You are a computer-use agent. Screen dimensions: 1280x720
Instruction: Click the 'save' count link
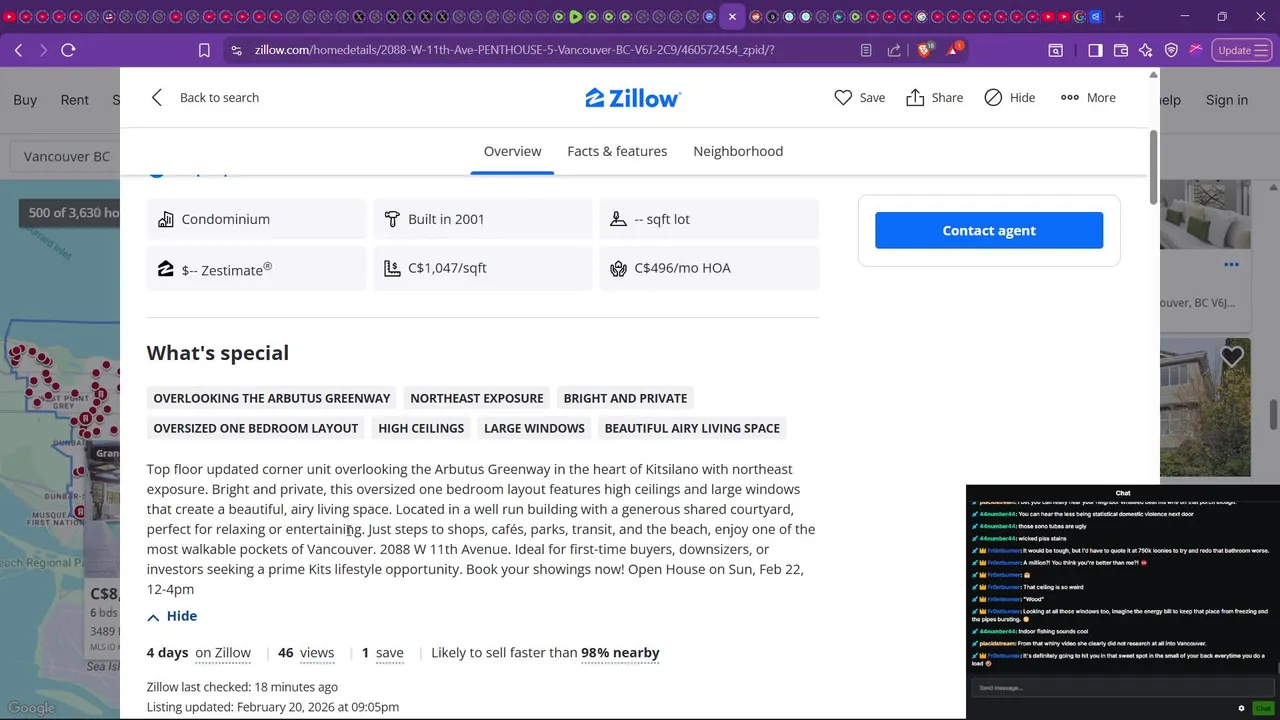[390, 653]
